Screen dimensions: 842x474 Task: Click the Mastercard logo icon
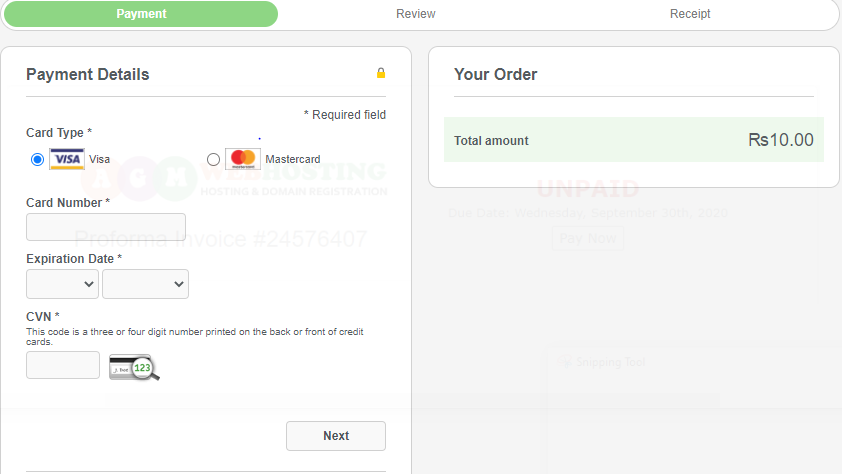click(x=243, y=159)
